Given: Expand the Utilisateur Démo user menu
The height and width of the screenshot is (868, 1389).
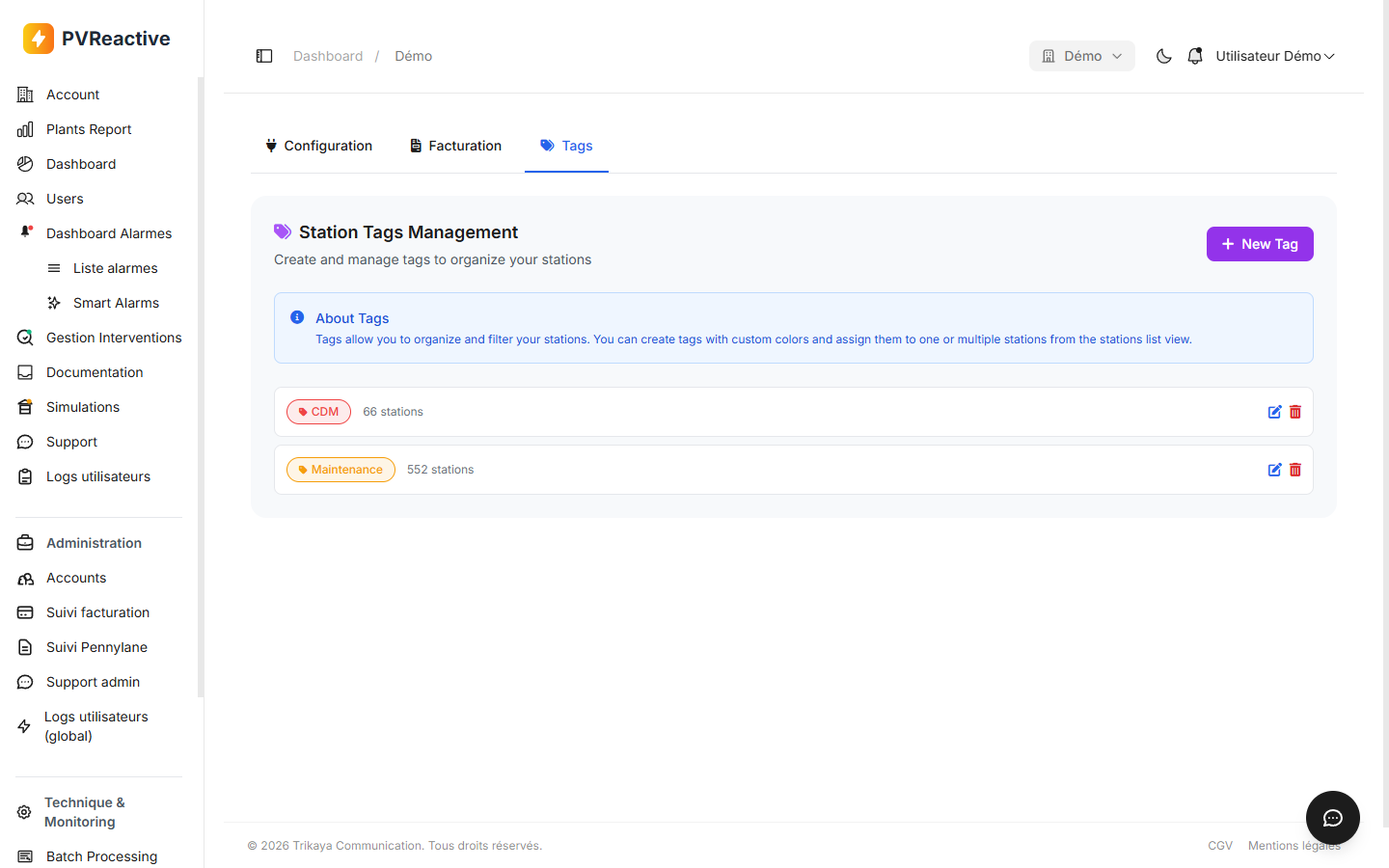Looking at the screenshot, I should (1274, 56).
